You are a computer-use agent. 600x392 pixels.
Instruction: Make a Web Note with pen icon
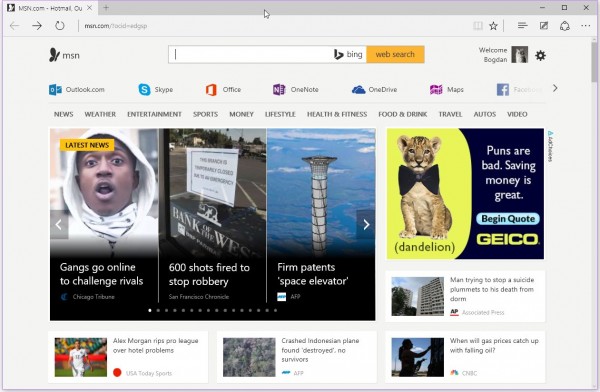click(544, 26)
